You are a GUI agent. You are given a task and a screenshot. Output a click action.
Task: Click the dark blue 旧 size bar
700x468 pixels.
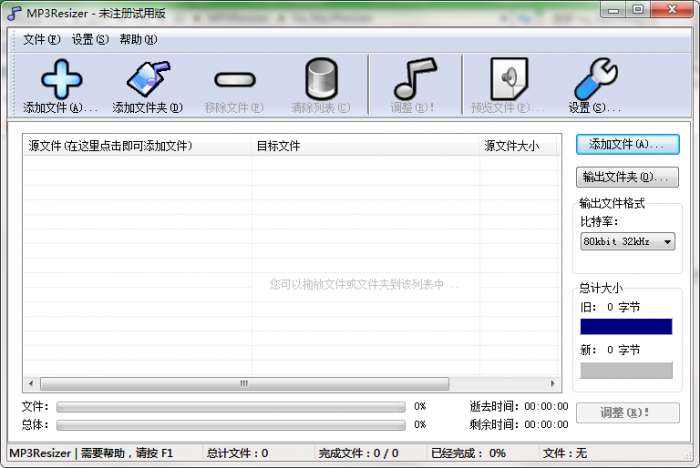[x=626, y=327]
